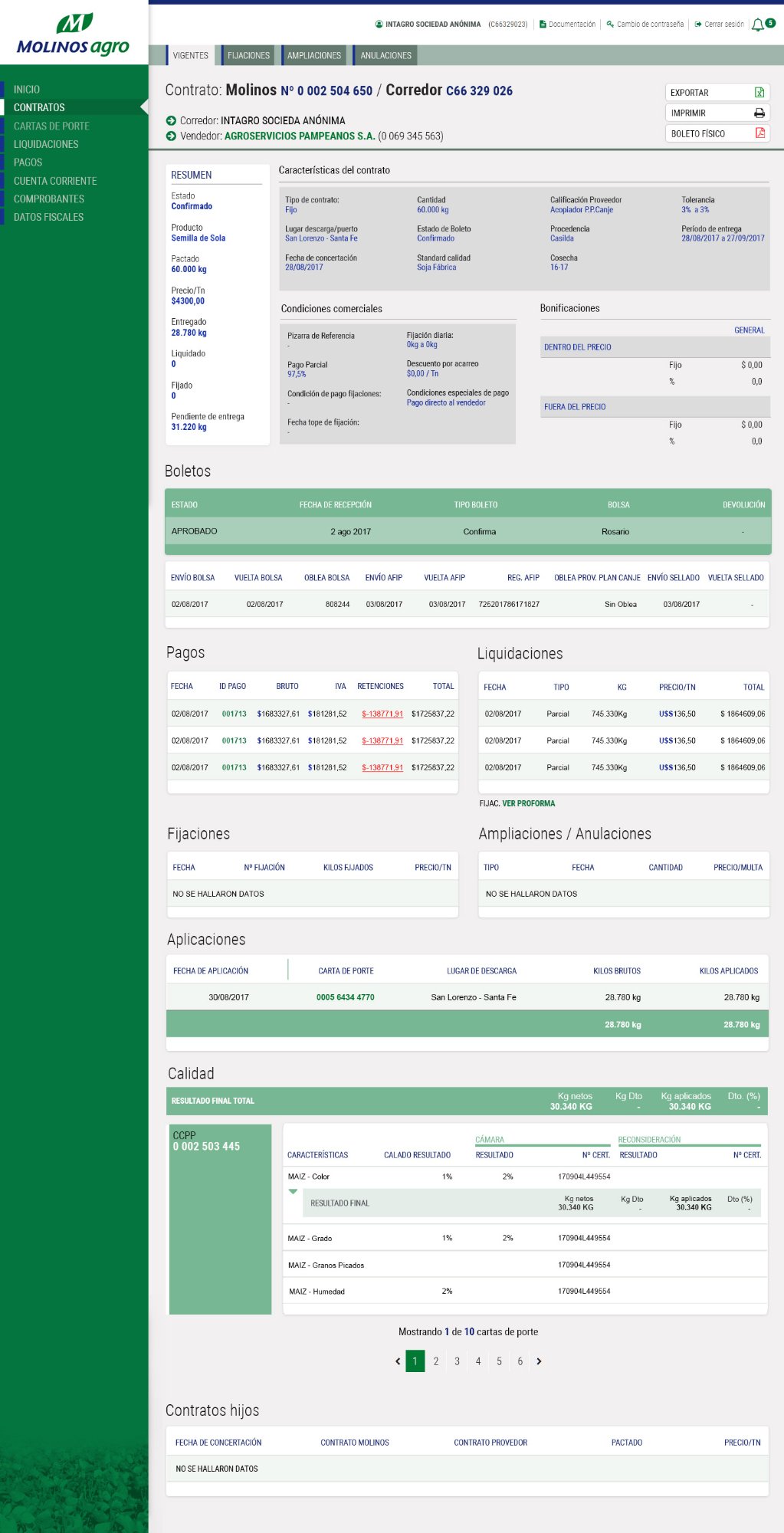This screenshot has width=784, height=1533.
Task: Go to next page with right chevron
Action: 539,1361
